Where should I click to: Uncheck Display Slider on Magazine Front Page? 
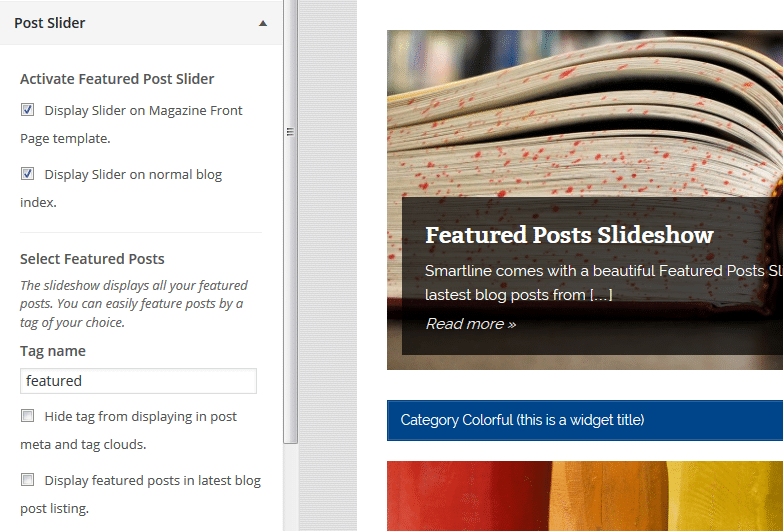27,109
